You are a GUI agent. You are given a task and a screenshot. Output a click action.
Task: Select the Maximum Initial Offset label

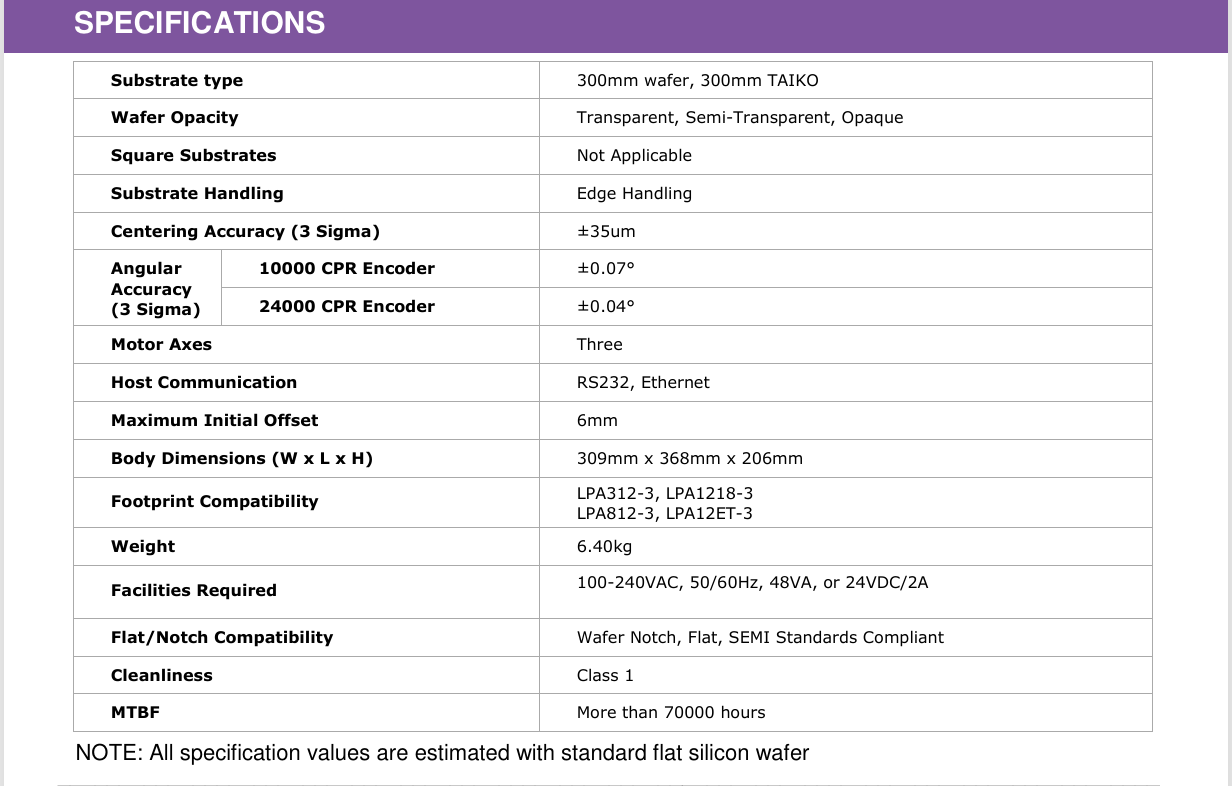click(215, 420)
